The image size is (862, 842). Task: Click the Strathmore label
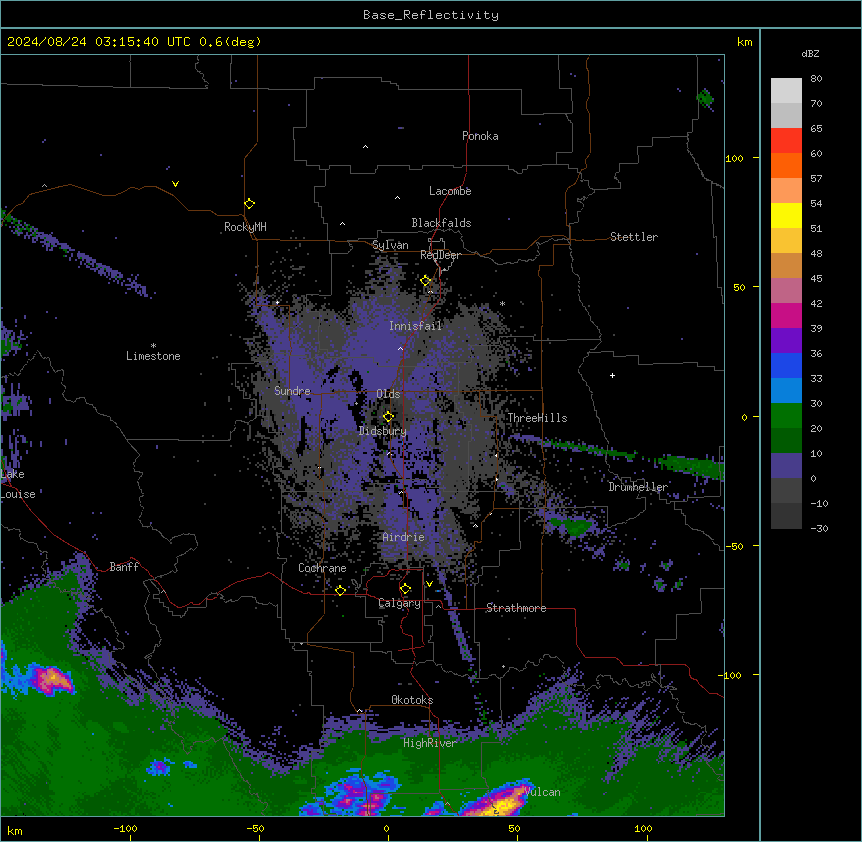pos(516,608)
